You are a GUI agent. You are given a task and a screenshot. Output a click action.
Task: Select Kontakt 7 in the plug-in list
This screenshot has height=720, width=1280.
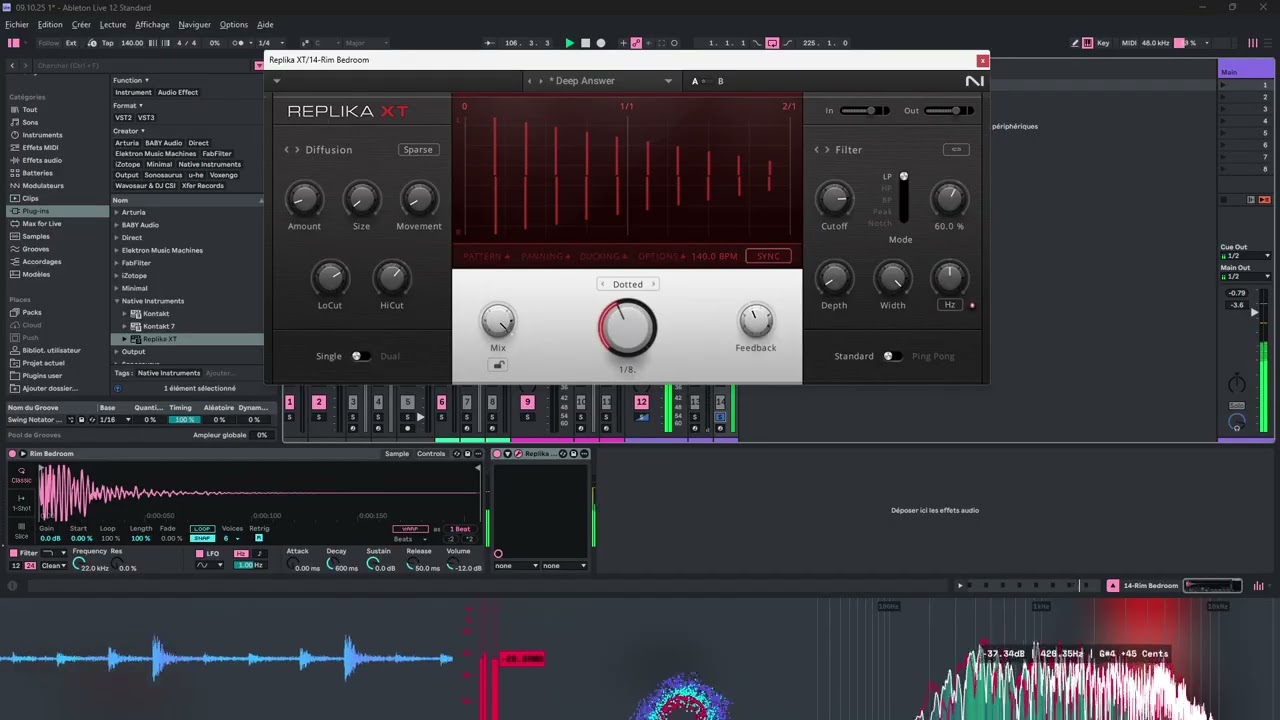[158, 326]
